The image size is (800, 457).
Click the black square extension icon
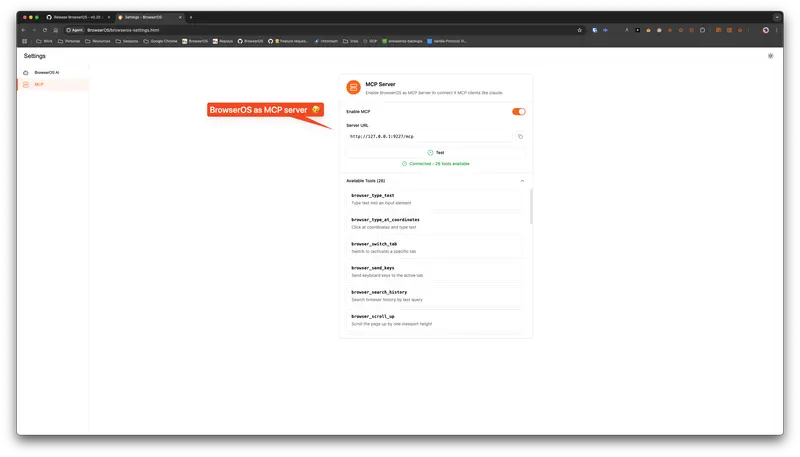coord(637,30)
